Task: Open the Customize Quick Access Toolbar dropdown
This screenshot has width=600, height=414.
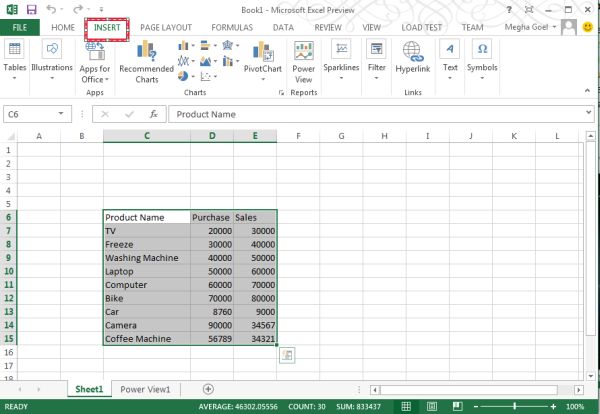Action: point(101,9)
